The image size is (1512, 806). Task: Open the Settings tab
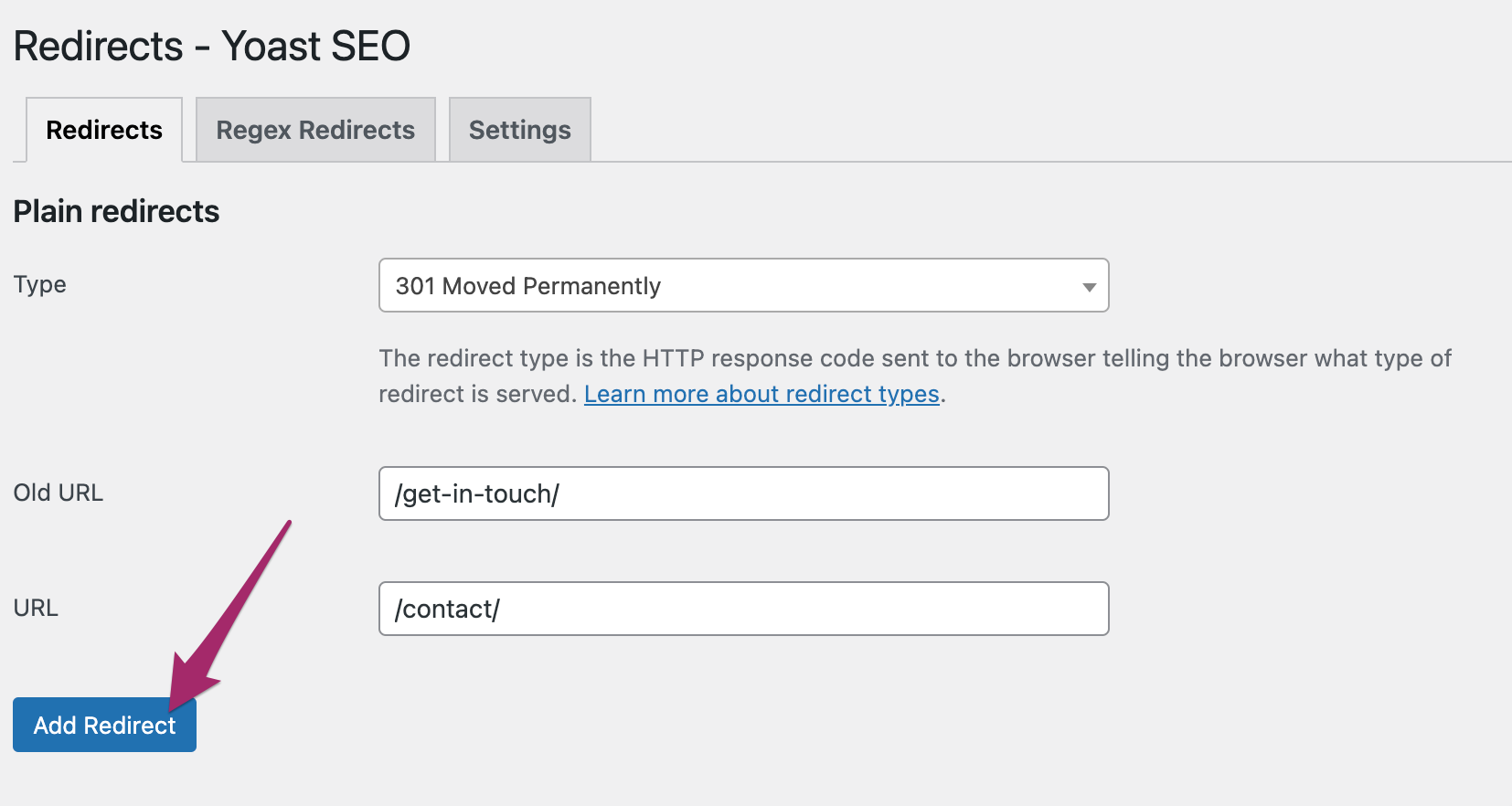[x=519, y=130]
